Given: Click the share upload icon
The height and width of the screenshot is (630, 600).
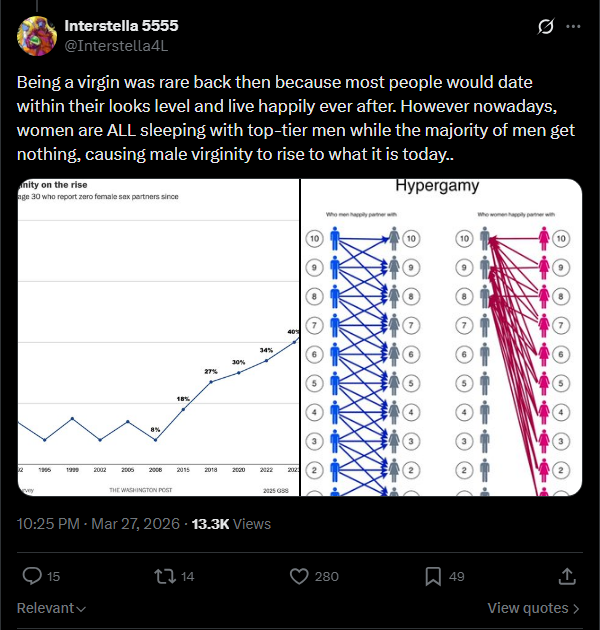Looking at the screenshot, I should pos(567,576).
